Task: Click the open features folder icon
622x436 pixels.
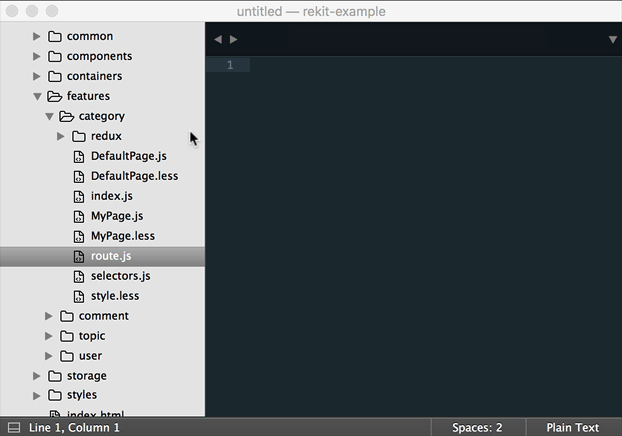Action: pyautogui.click(x=55, y=96)
